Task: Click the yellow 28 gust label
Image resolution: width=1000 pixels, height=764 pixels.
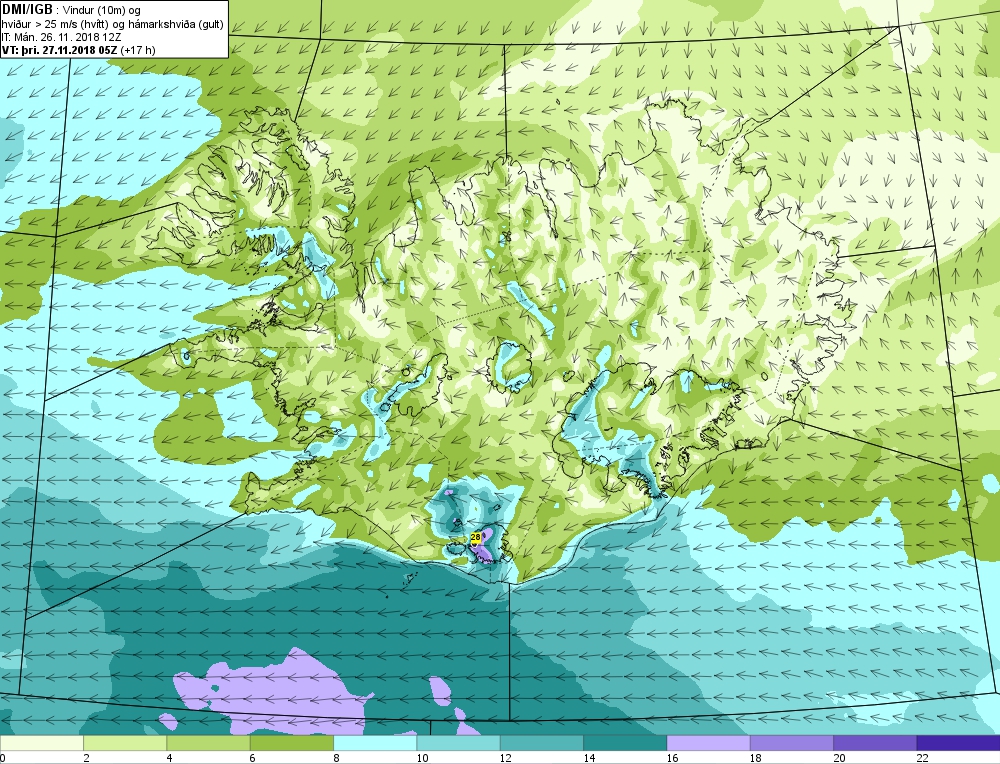Action: (475, 537)
